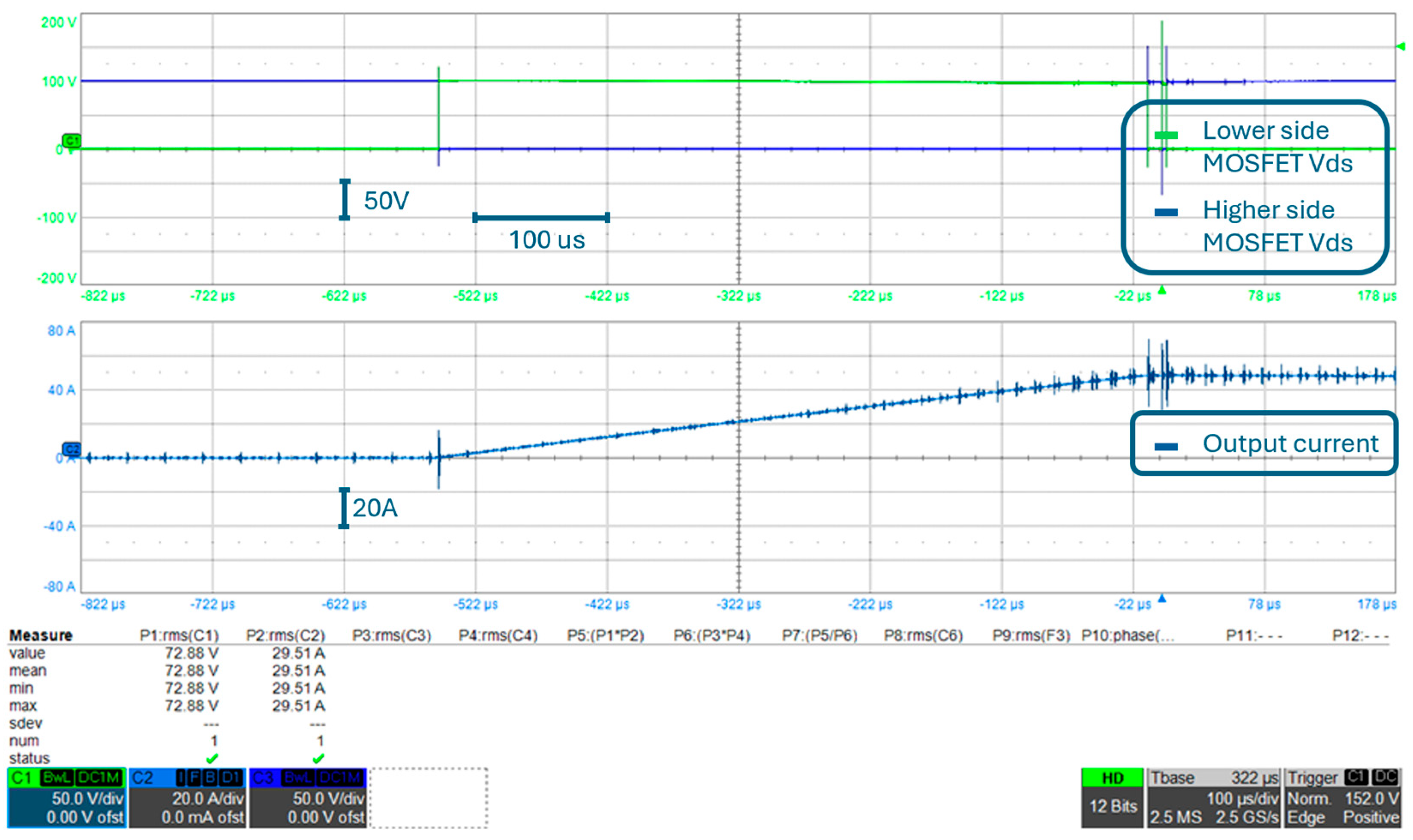
Task: Select the P5:(P1*P2) measurement header
Action: coord(605,636)
